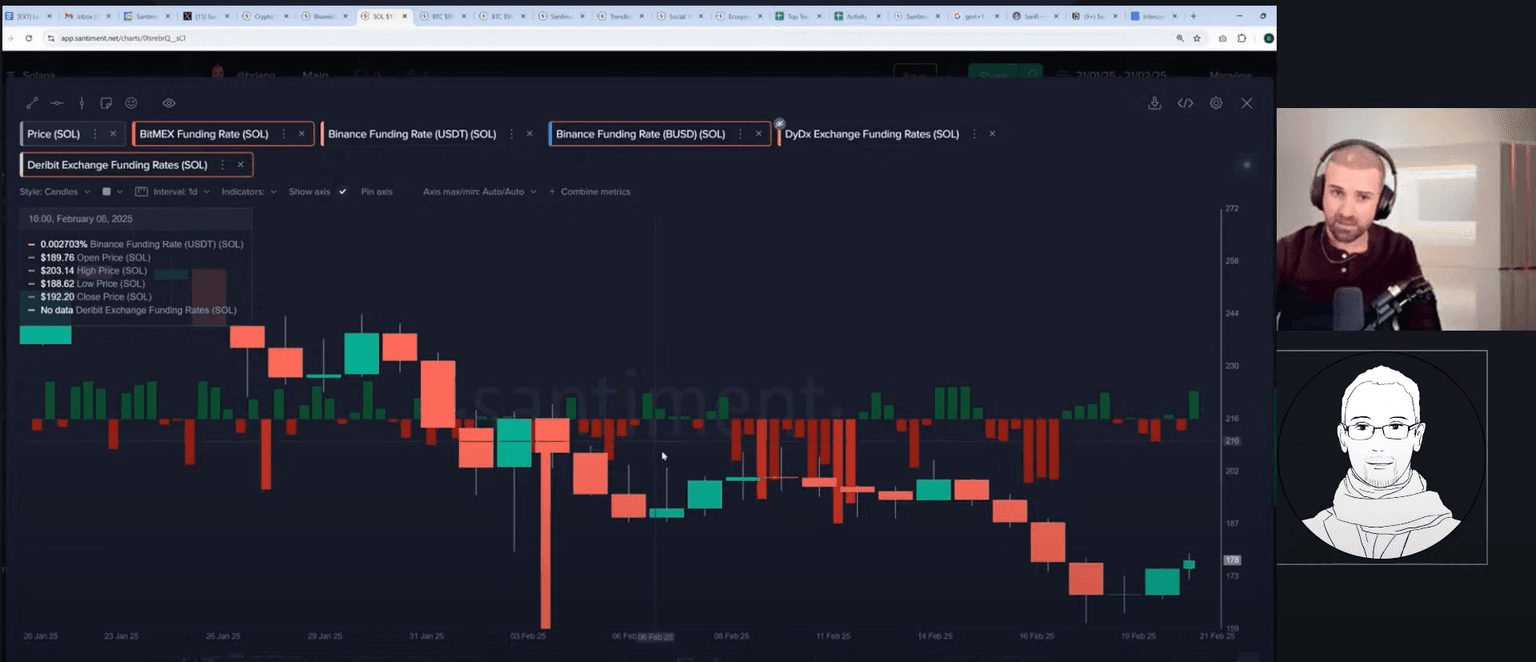Viewport: 1536px width, 662px height.
Task: Add a sticky note to chart
Action: 106,103
